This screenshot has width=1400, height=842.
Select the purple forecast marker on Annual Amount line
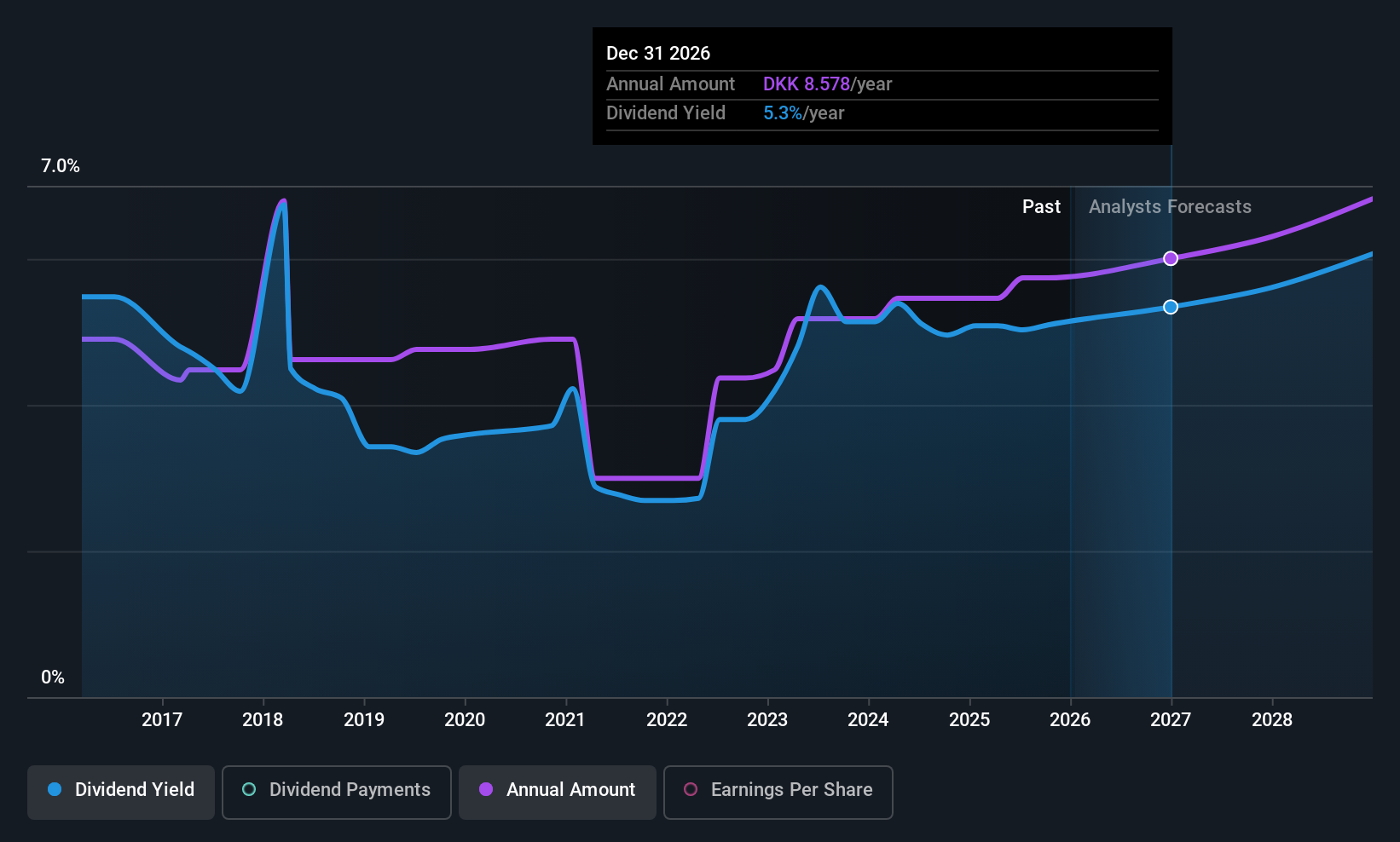pos(1170,257)
